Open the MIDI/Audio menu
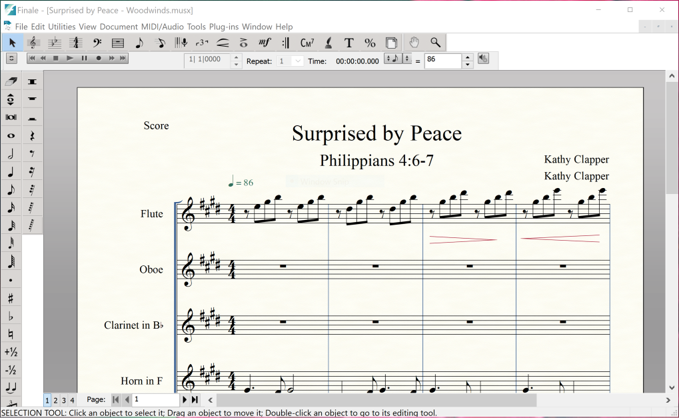 pyautogui.click(x=162, y=27)
